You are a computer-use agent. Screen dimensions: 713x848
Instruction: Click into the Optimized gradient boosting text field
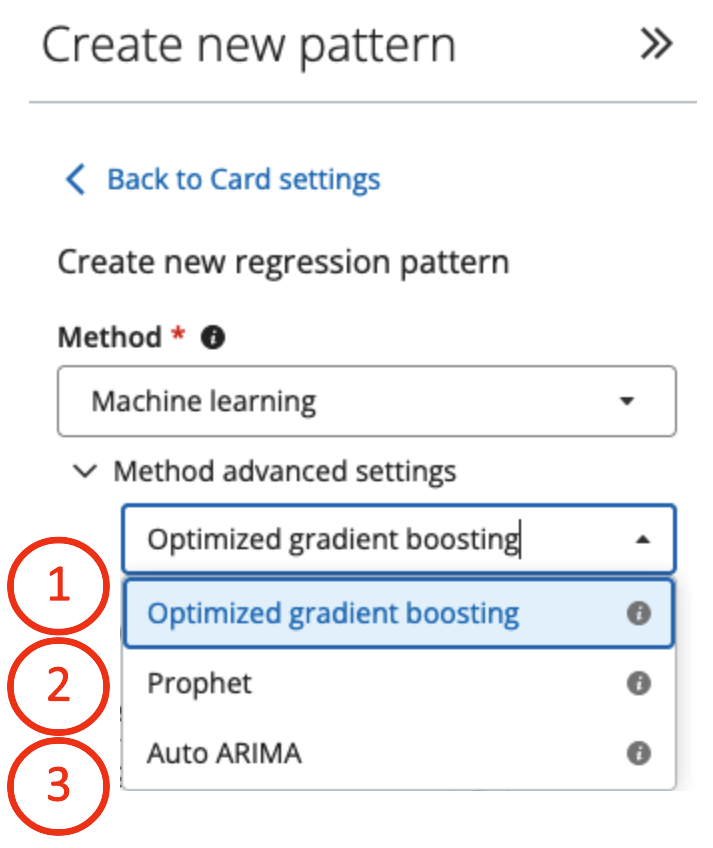[333, 540]
